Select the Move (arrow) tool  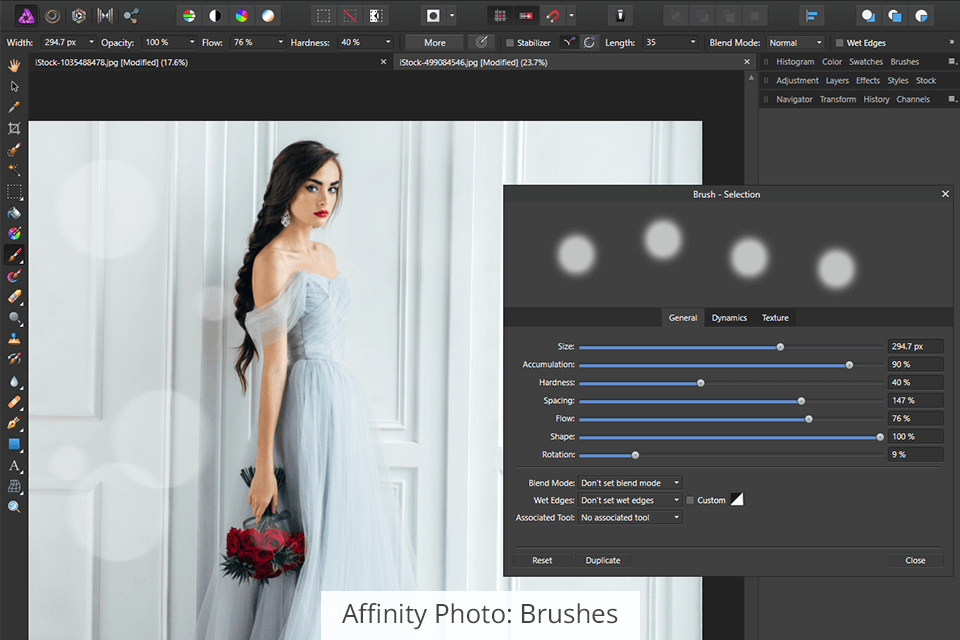click(14, 86)
